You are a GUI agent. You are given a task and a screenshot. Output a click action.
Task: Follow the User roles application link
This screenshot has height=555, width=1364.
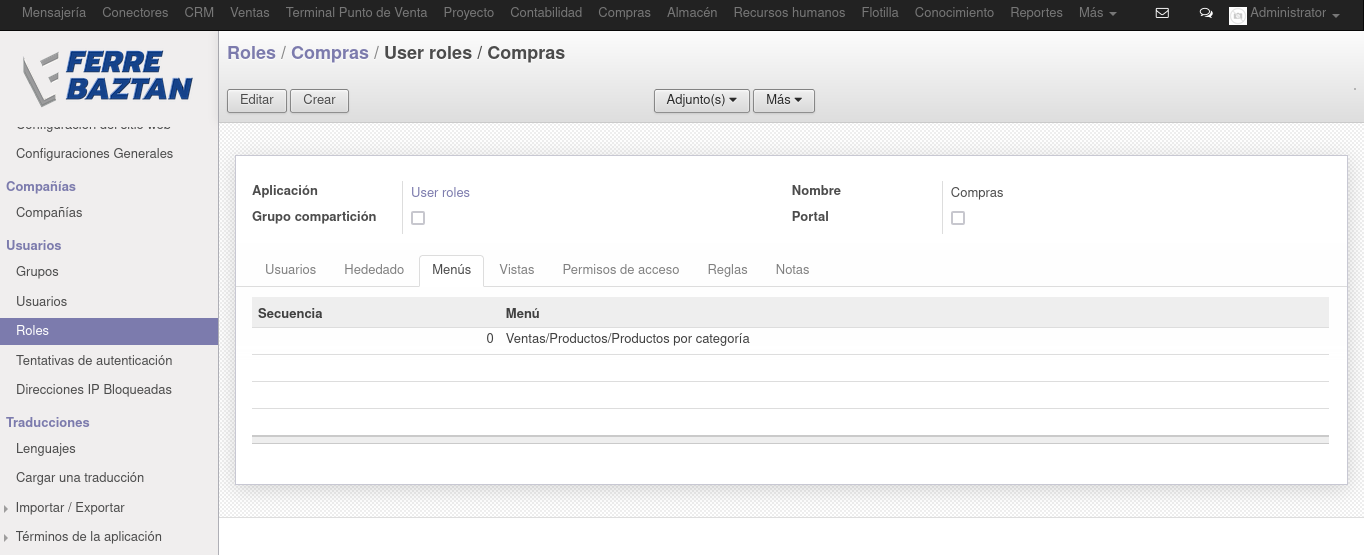pos(440,192)
